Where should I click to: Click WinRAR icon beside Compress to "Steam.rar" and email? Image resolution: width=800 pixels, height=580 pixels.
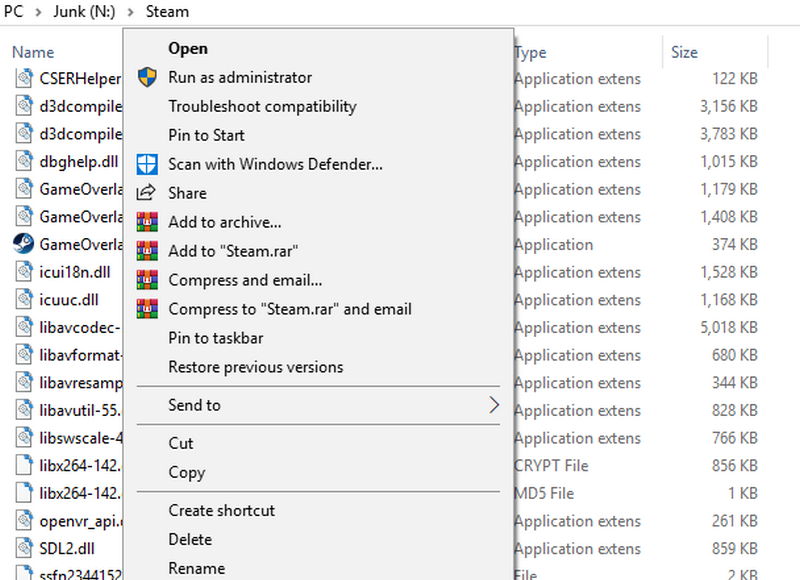coord(147,309)
